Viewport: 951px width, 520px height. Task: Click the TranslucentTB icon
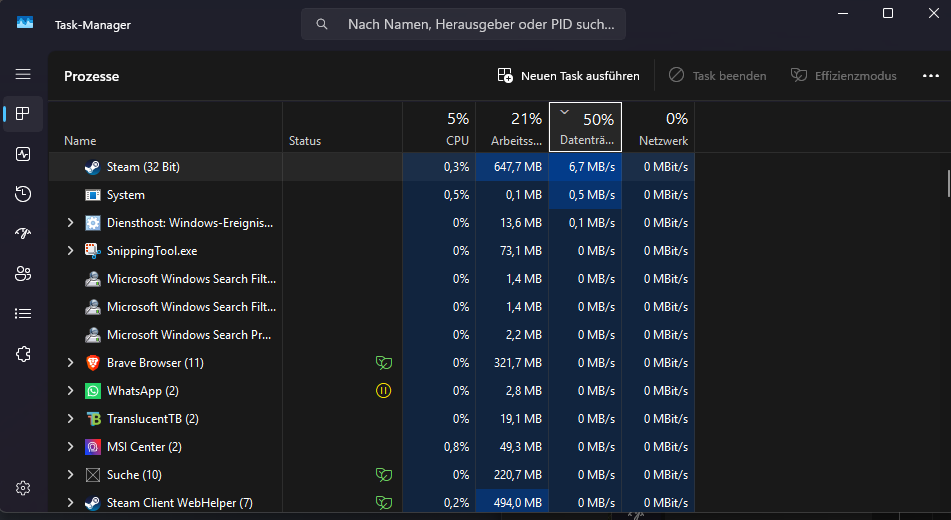[x=93, y=419]
